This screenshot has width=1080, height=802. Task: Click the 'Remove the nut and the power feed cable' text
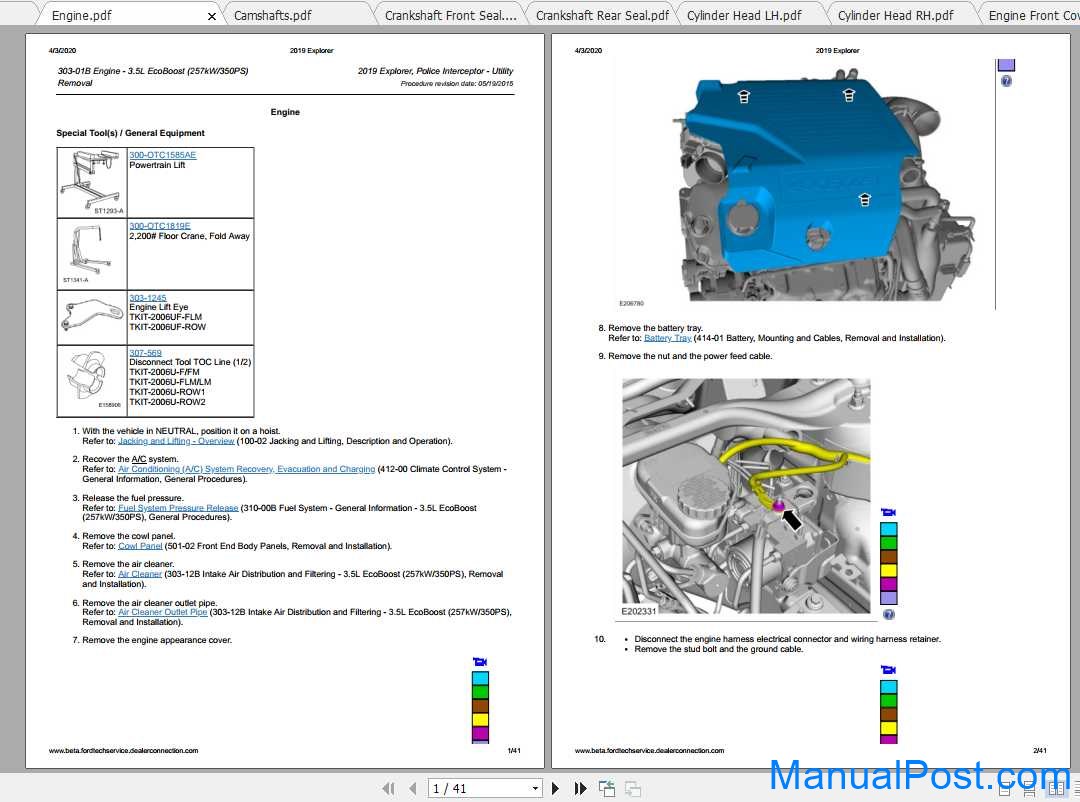pyautogui.click(x=690, y=356)
